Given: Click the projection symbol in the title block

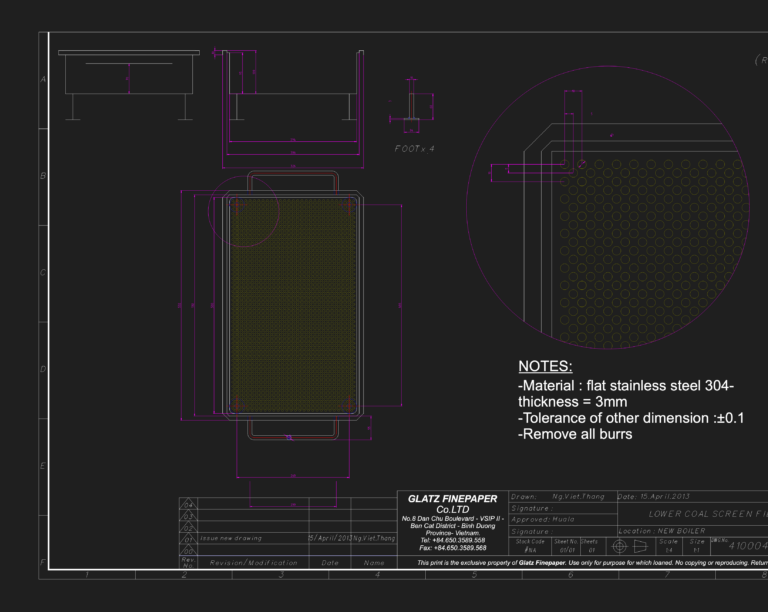Looking at the screenshot, I should coord(630,546).
